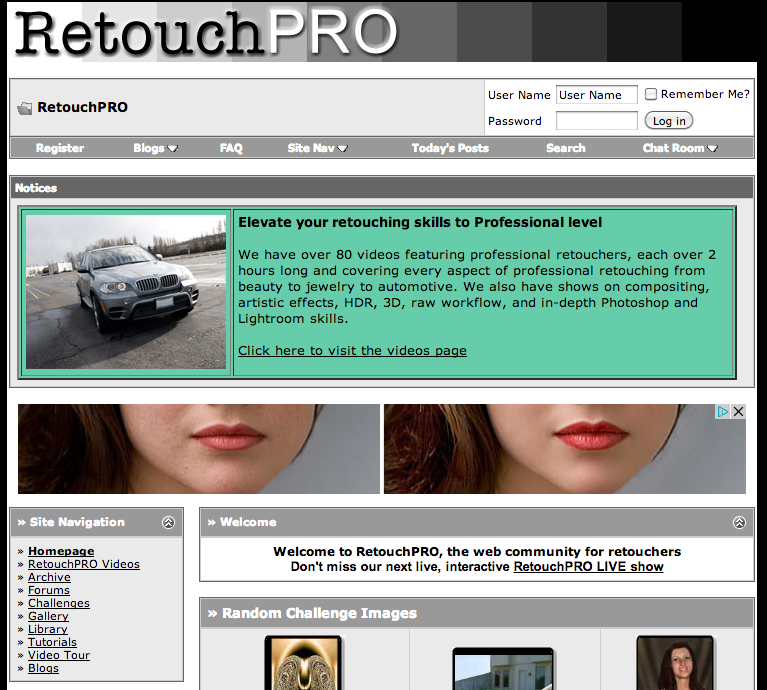Open the Chat Room dropdown menu
Viewport: 767px width, 690px height.
click(680, 148)
